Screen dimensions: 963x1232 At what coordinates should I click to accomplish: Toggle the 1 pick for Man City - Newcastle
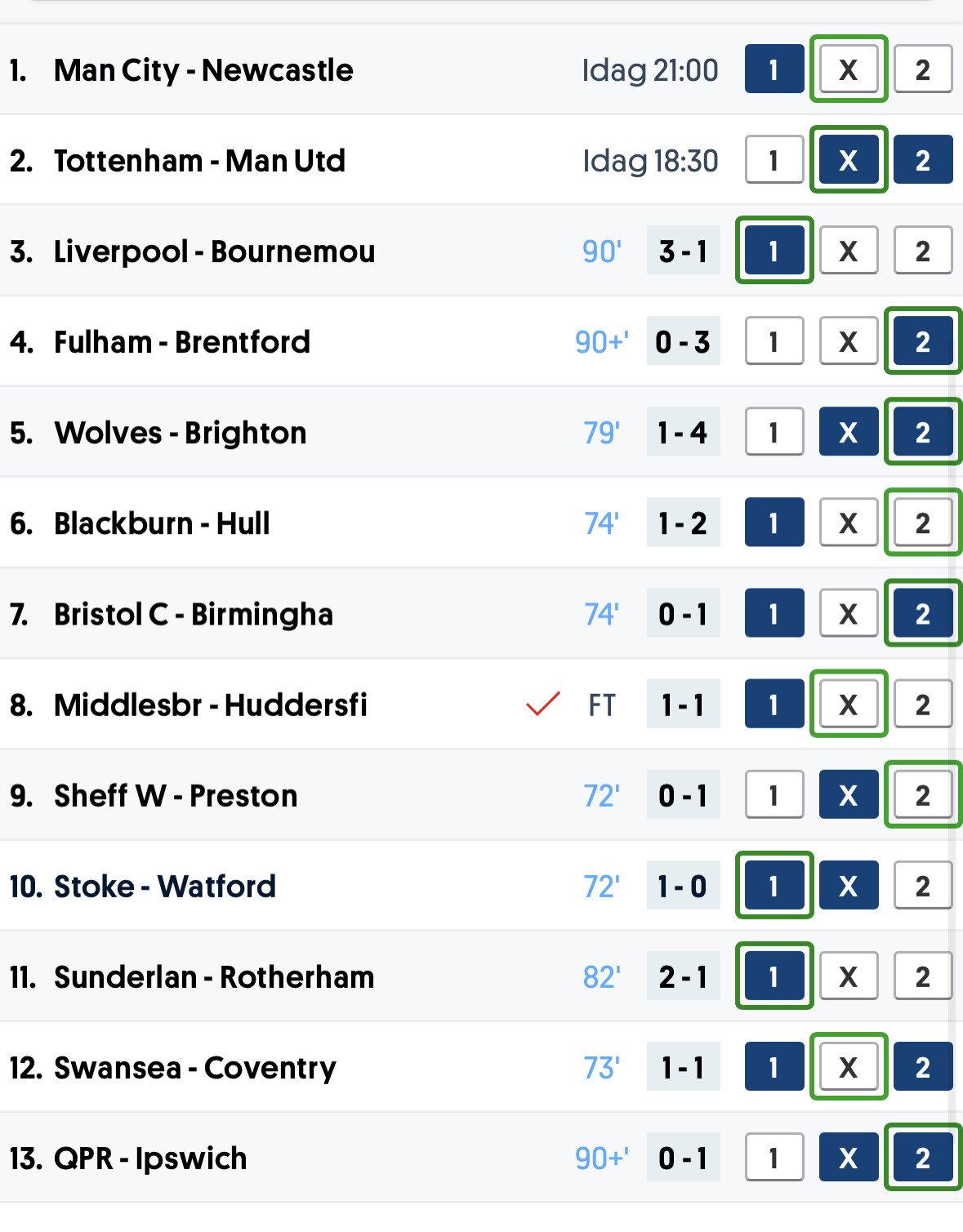[x=774, y=69]
